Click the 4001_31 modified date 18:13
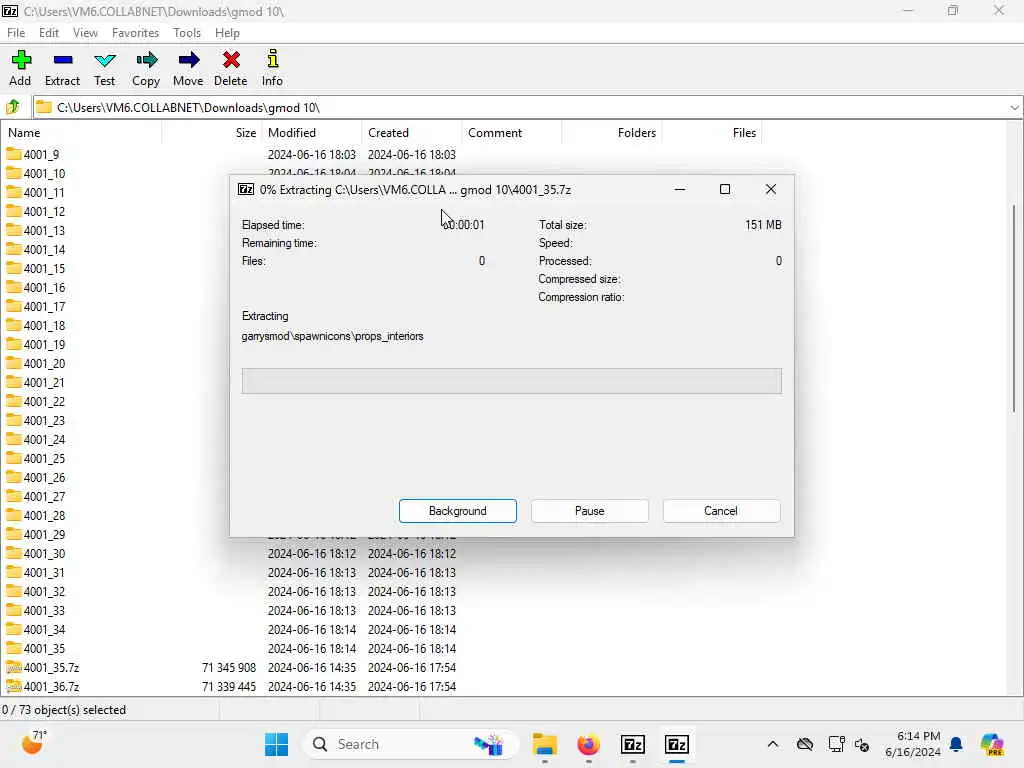This screenshot has width=1024, height=768. click(x=312, y=573)
